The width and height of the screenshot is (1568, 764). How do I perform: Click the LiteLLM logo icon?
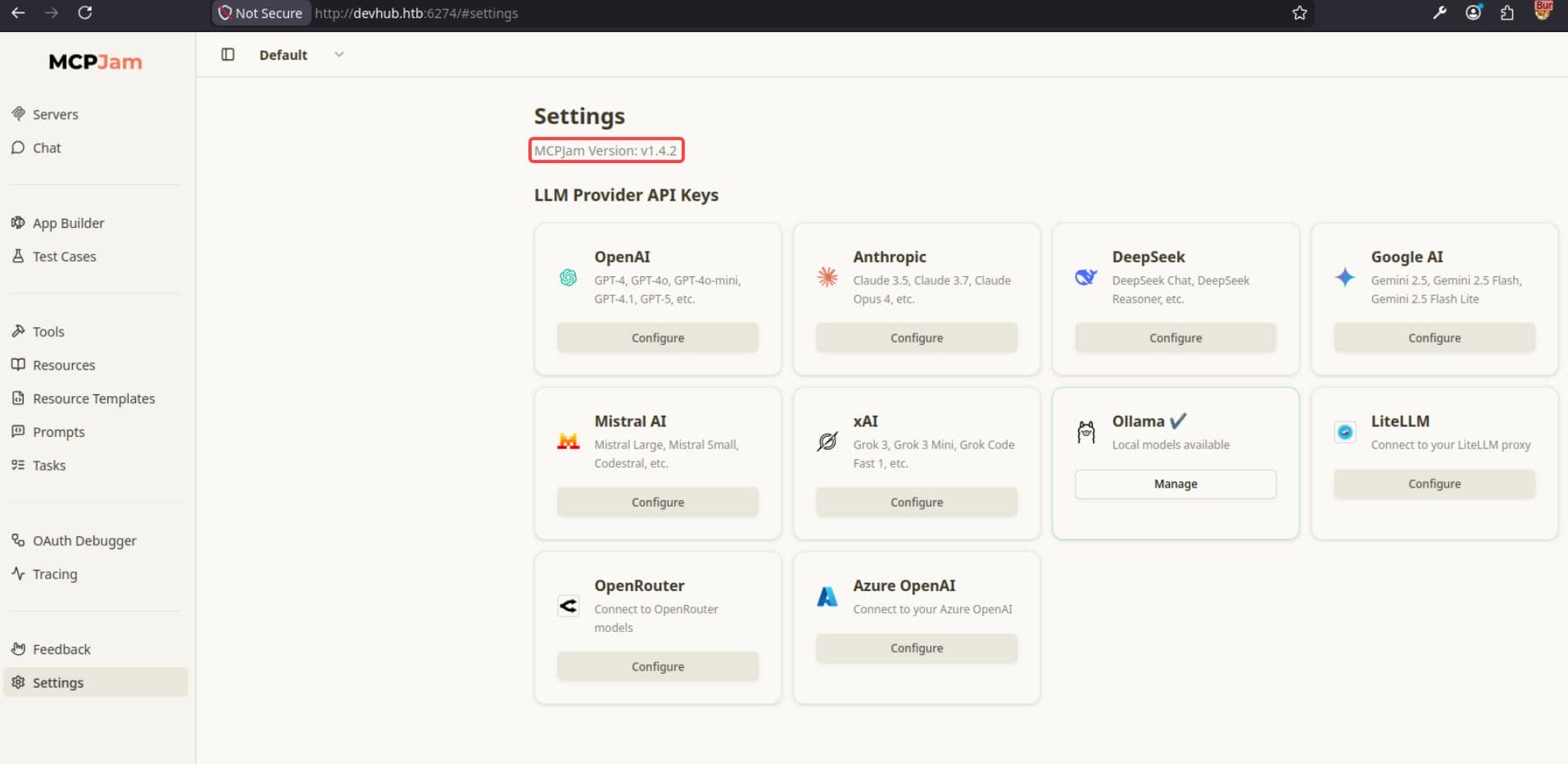click(x=1345, y=432)
